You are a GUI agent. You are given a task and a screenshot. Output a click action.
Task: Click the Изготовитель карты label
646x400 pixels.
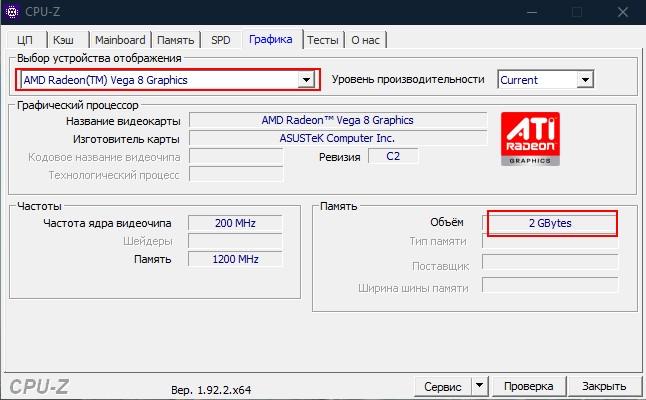[126, 139]
